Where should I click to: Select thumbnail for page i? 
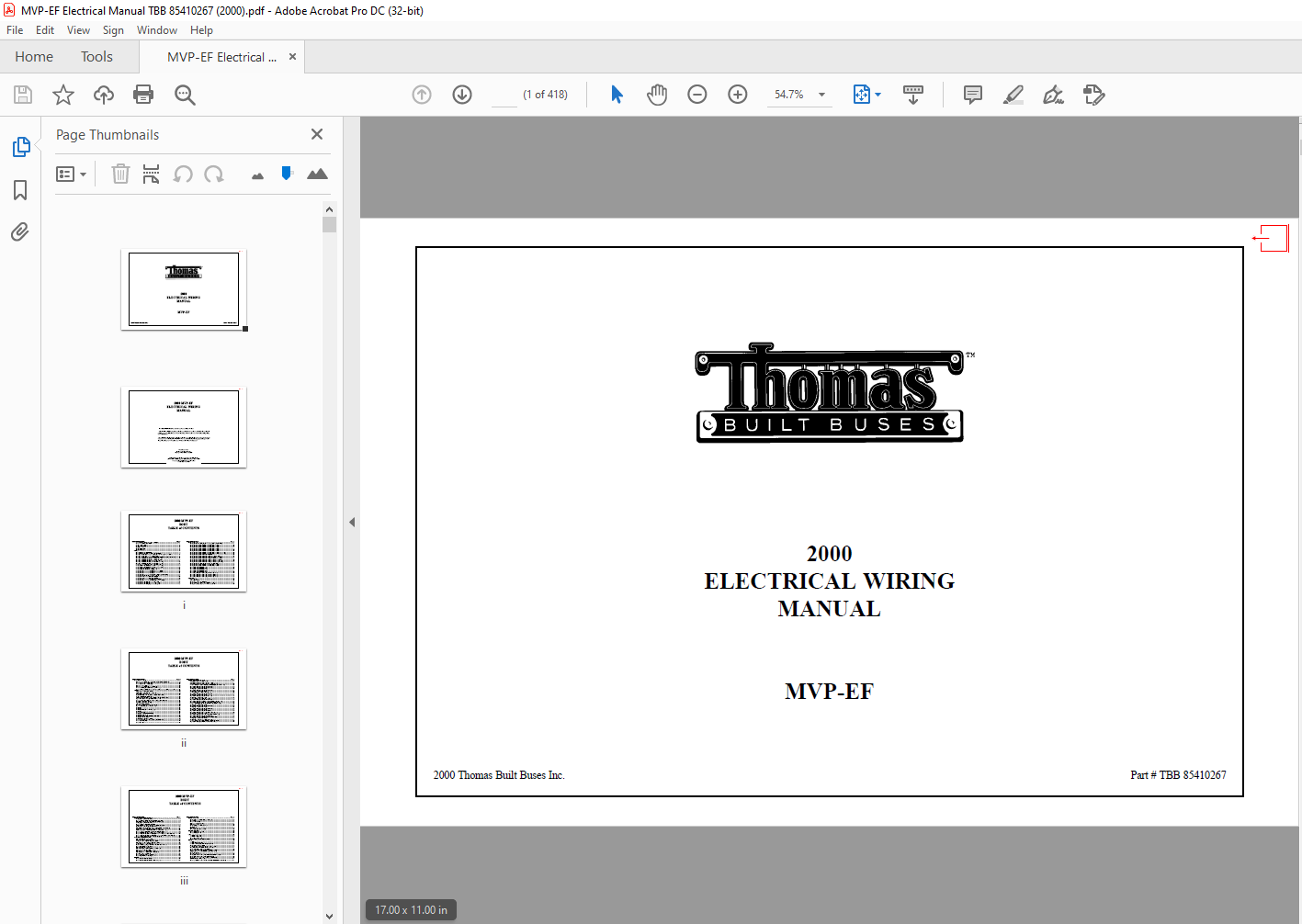click(x=184, y=551)
